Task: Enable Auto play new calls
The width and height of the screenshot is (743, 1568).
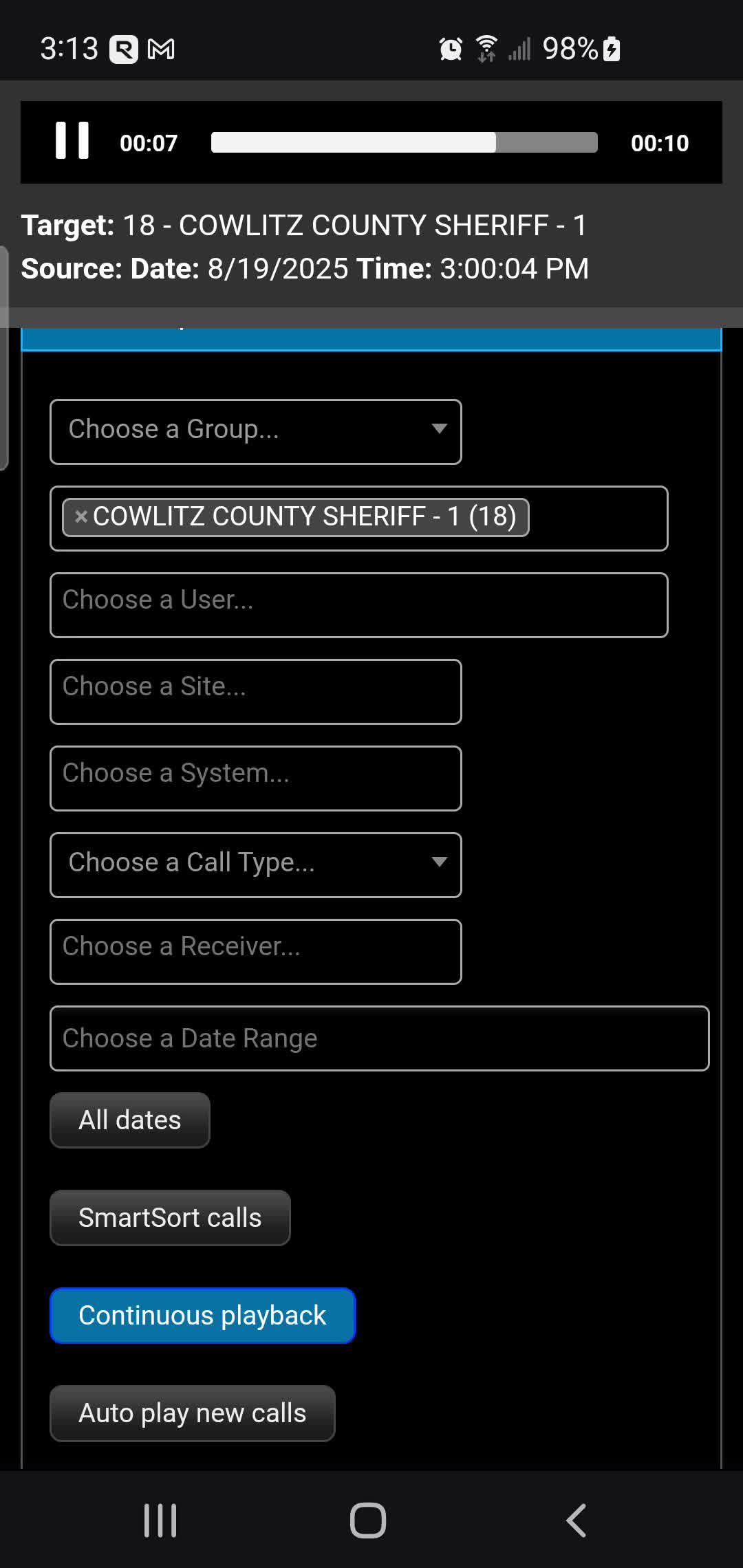Action: (192, 1413)
